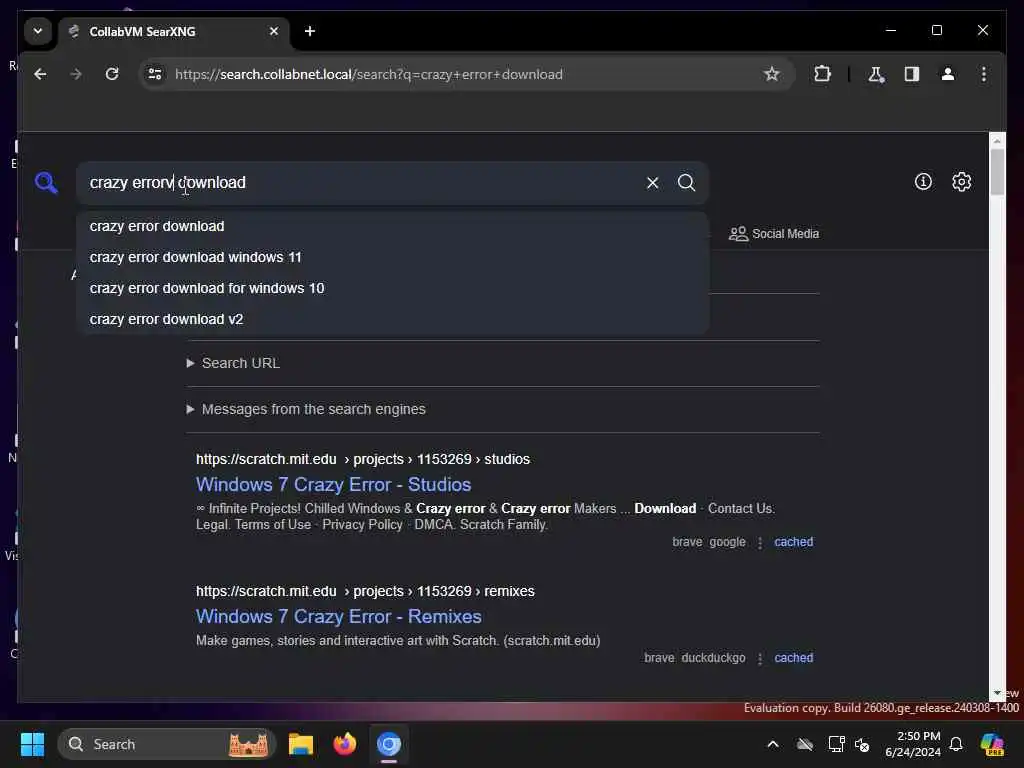
Task: Open the About info icon
Action: tap(923, 182)
